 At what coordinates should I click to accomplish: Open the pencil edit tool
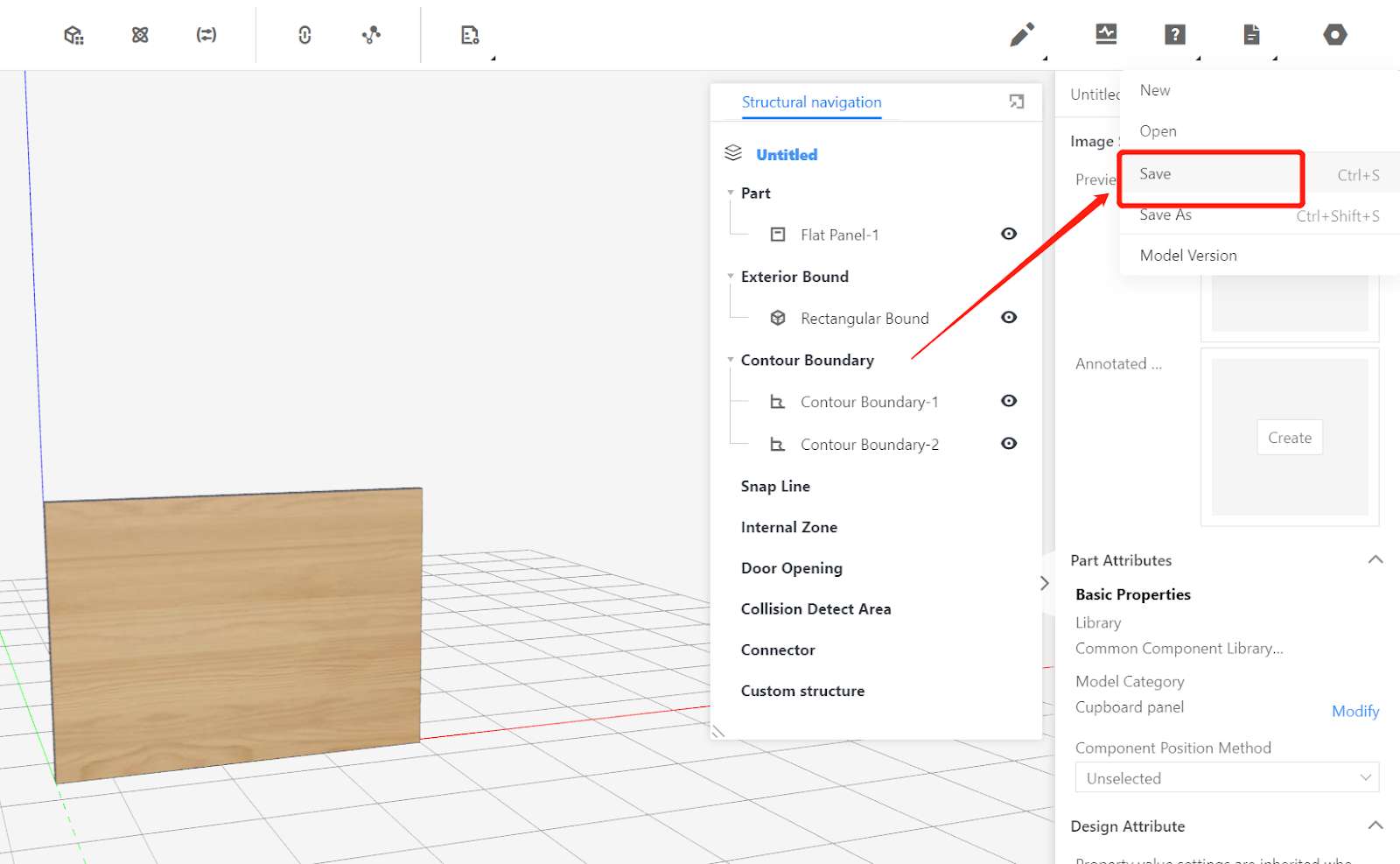(x=1021, y=35)
